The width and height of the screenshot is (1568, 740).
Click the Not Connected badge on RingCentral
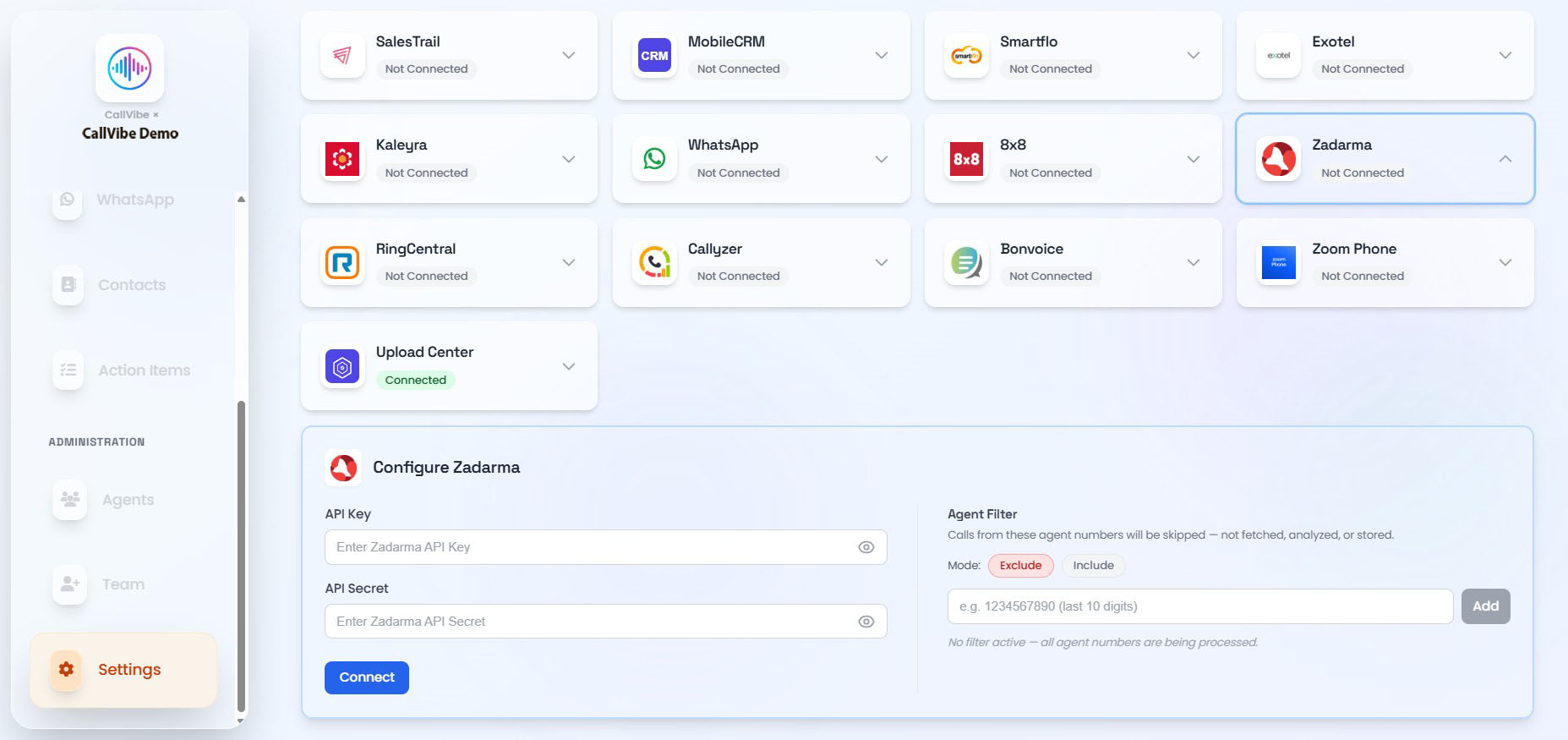pos(426,277)
